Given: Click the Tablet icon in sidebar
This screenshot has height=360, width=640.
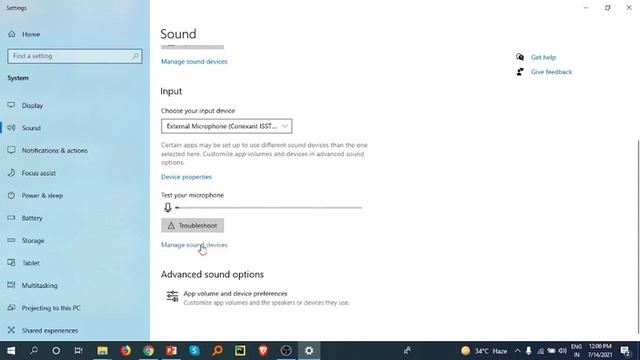Looking at the screenshot, I should point(11,263).
